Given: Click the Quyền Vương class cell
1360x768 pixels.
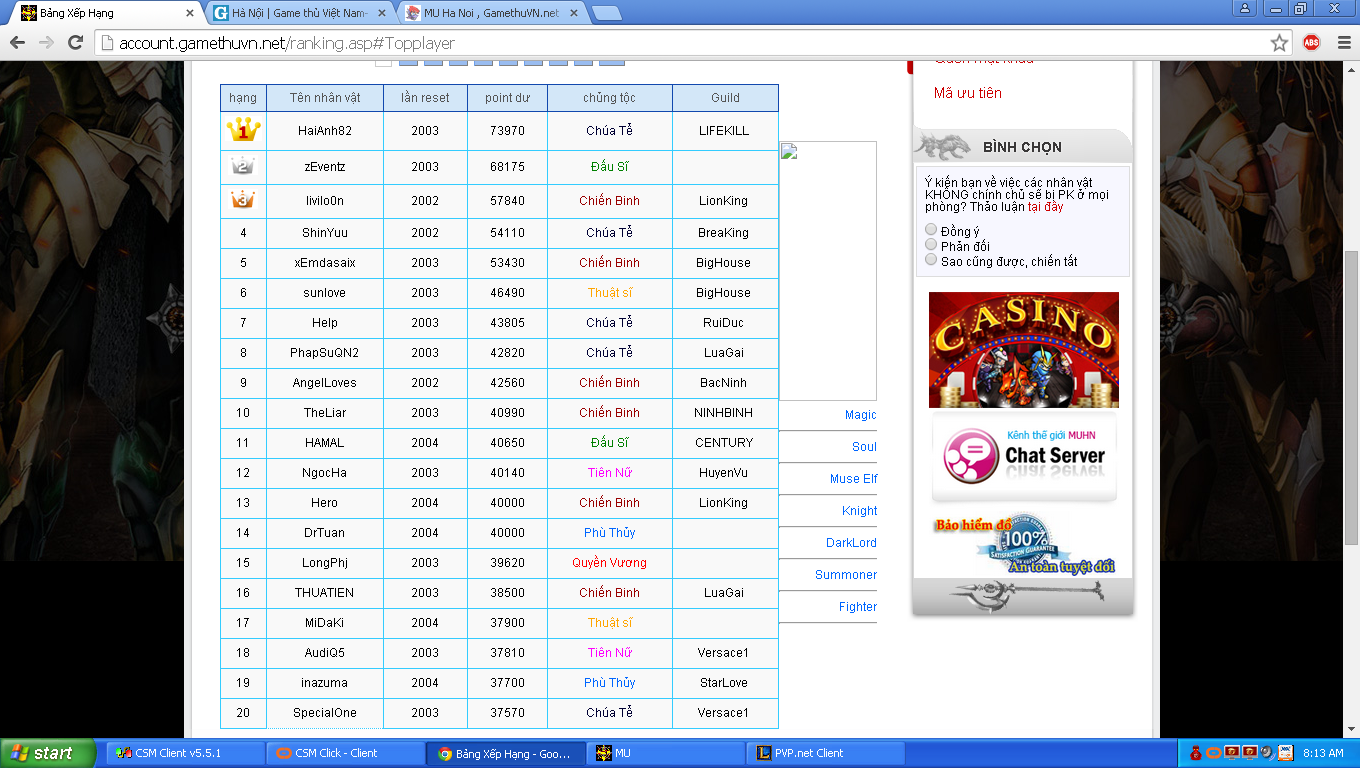Looking at the screenshot, I should (x=609, y=563).
